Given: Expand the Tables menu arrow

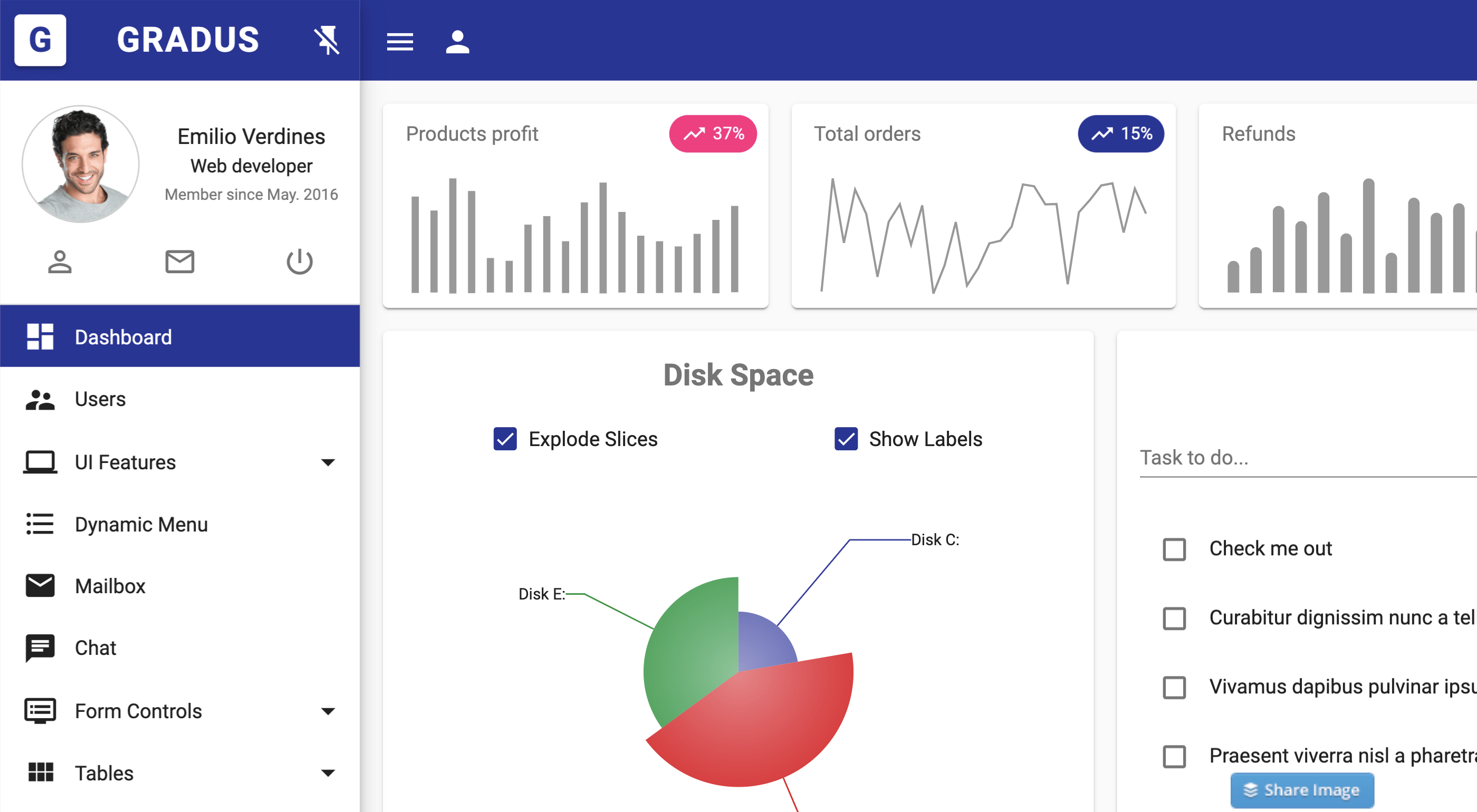Looking at the screenshot, I should pyautogui.click(x=328, y=773).
